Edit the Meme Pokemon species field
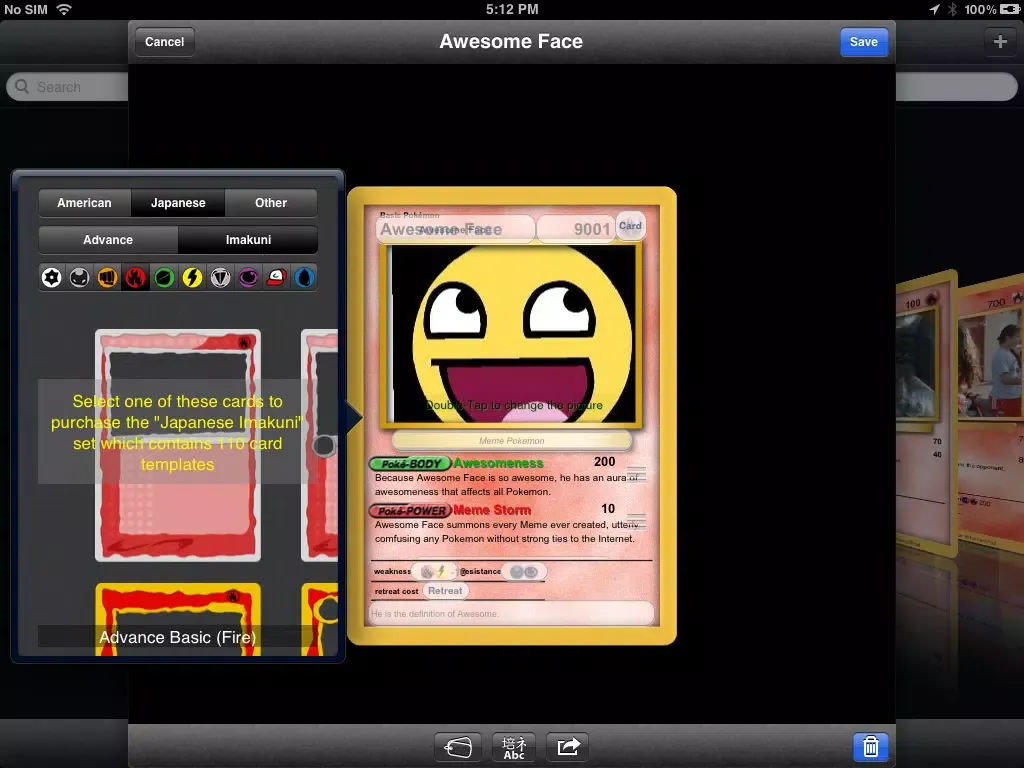1024x768 pixels. [512, 441]
